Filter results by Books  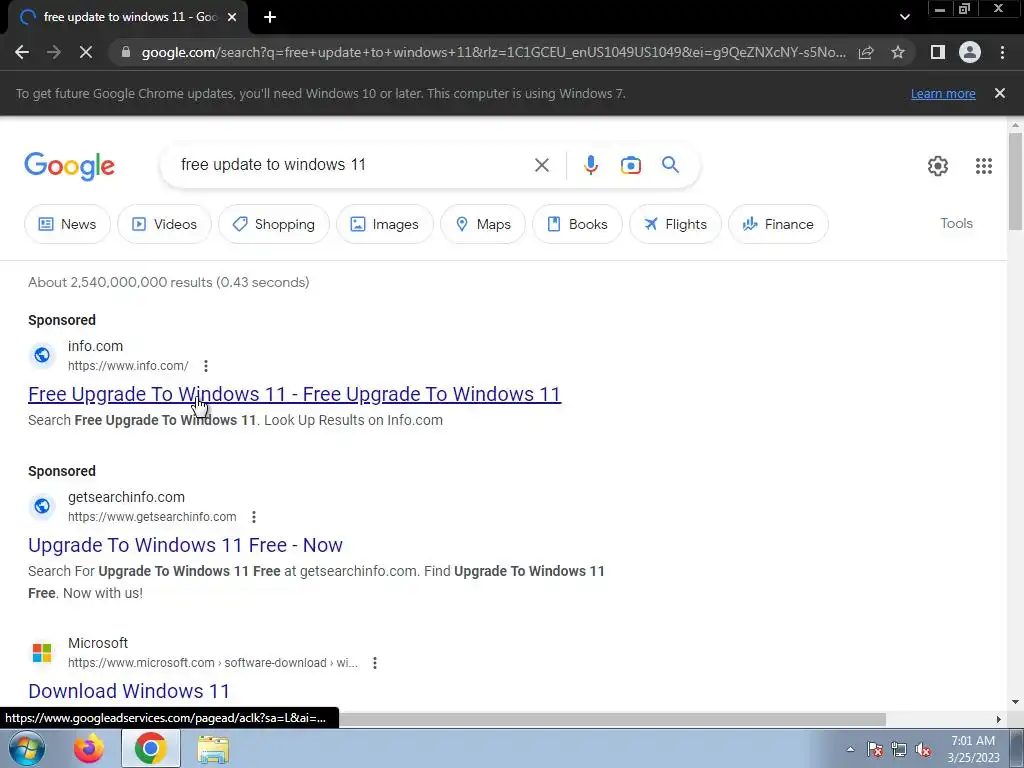pyautogui.click(x=577, y=224)
